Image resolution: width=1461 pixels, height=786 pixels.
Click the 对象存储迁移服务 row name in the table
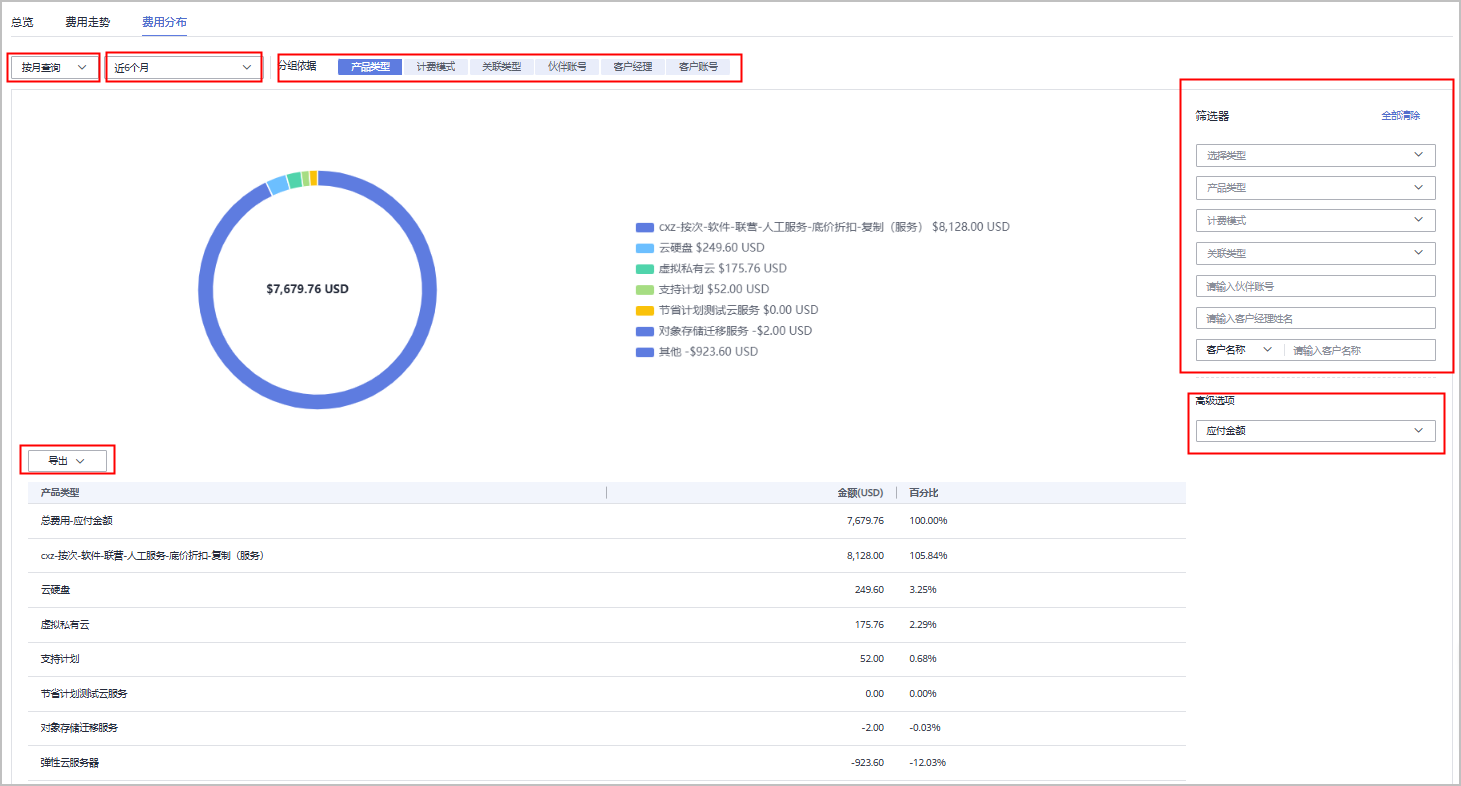[80, 728]
